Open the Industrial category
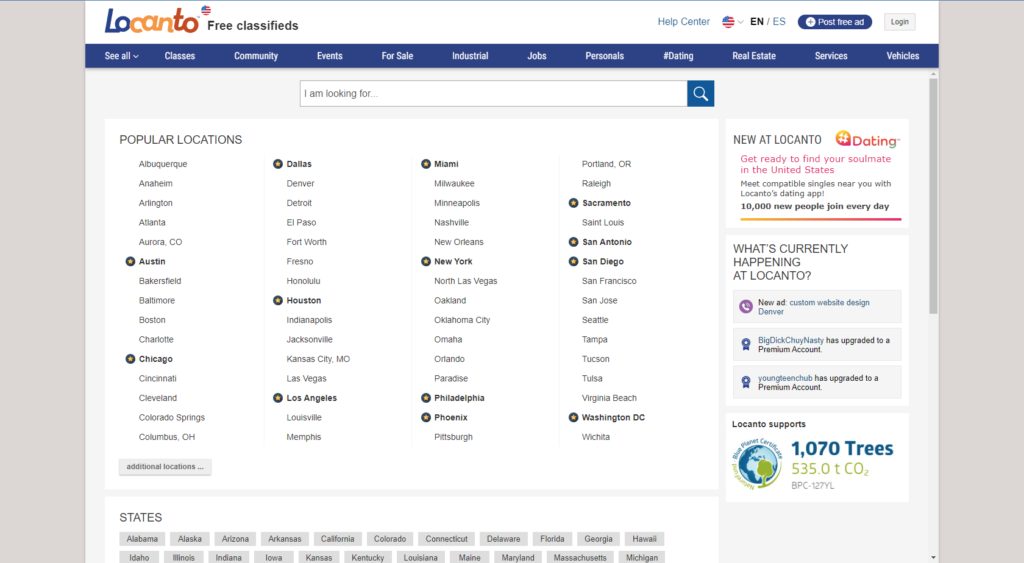This screenshot has height=563, width=1024. 470,56
